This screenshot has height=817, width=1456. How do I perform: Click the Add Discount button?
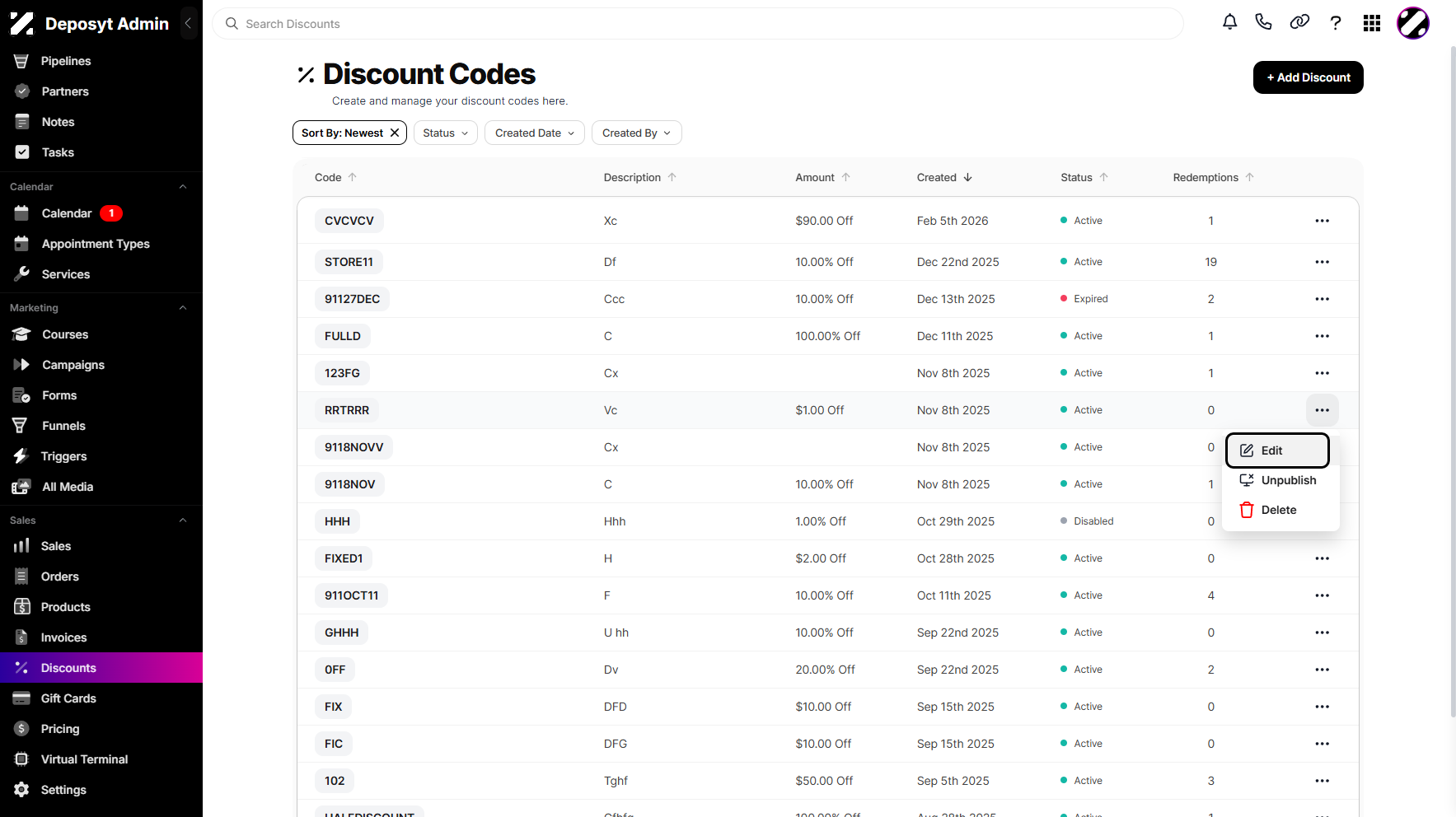(1309, 77)
